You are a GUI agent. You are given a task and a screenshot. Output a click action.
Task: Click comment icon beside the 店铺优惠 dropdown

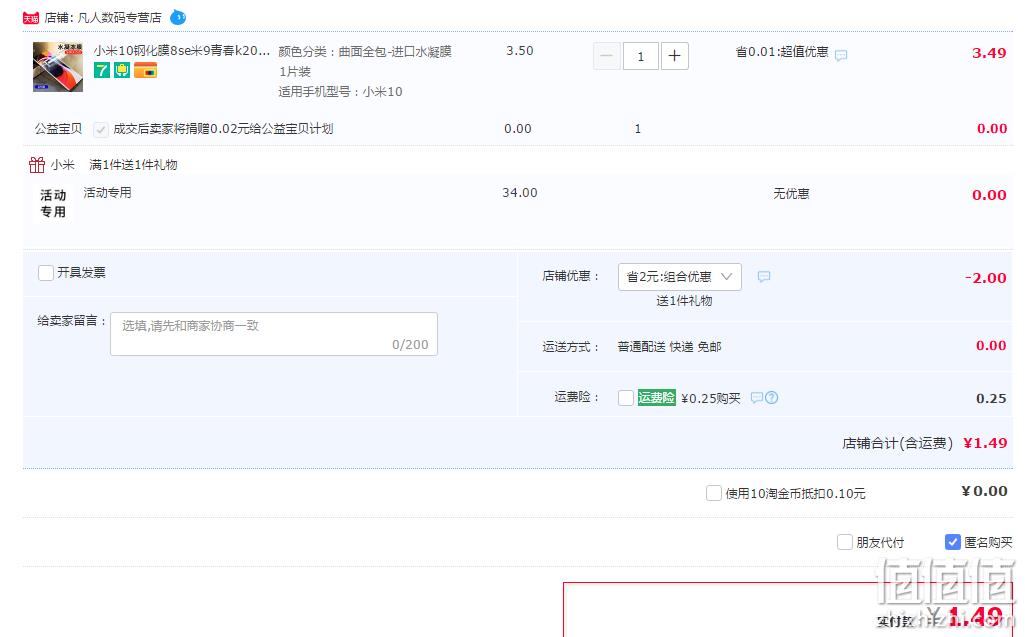point(764,277)
